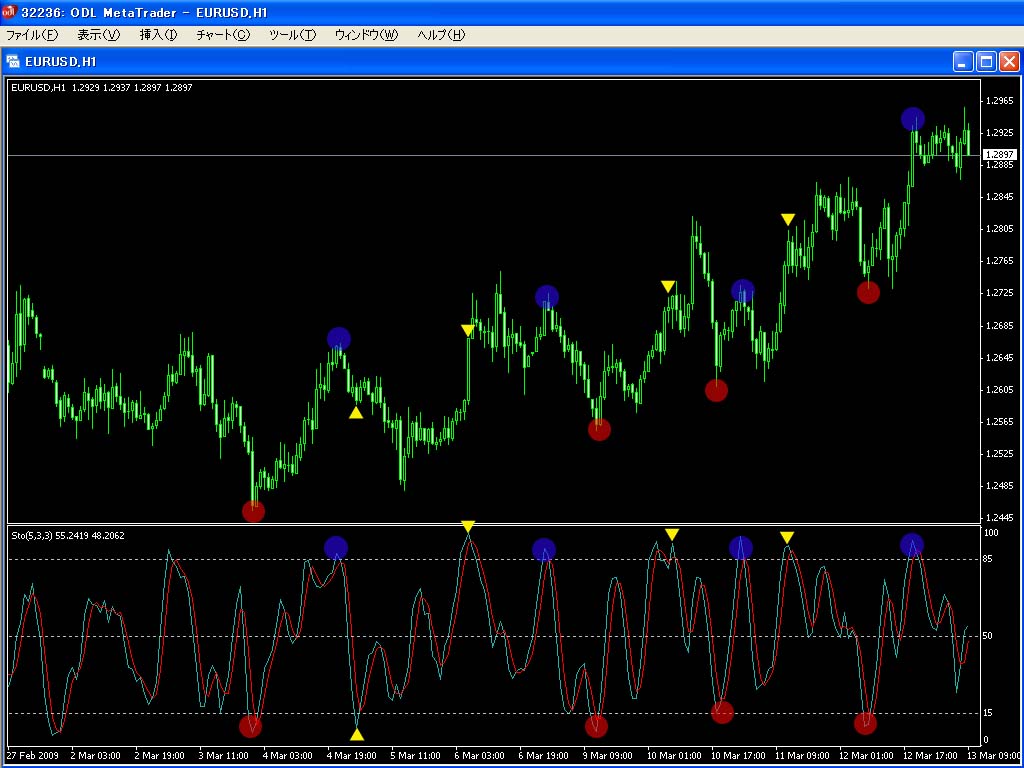Image resolution: width=1024 pixels, height=768 pixels.
Task: Open the ファイル(F) menu
Action: coord(32,35)
